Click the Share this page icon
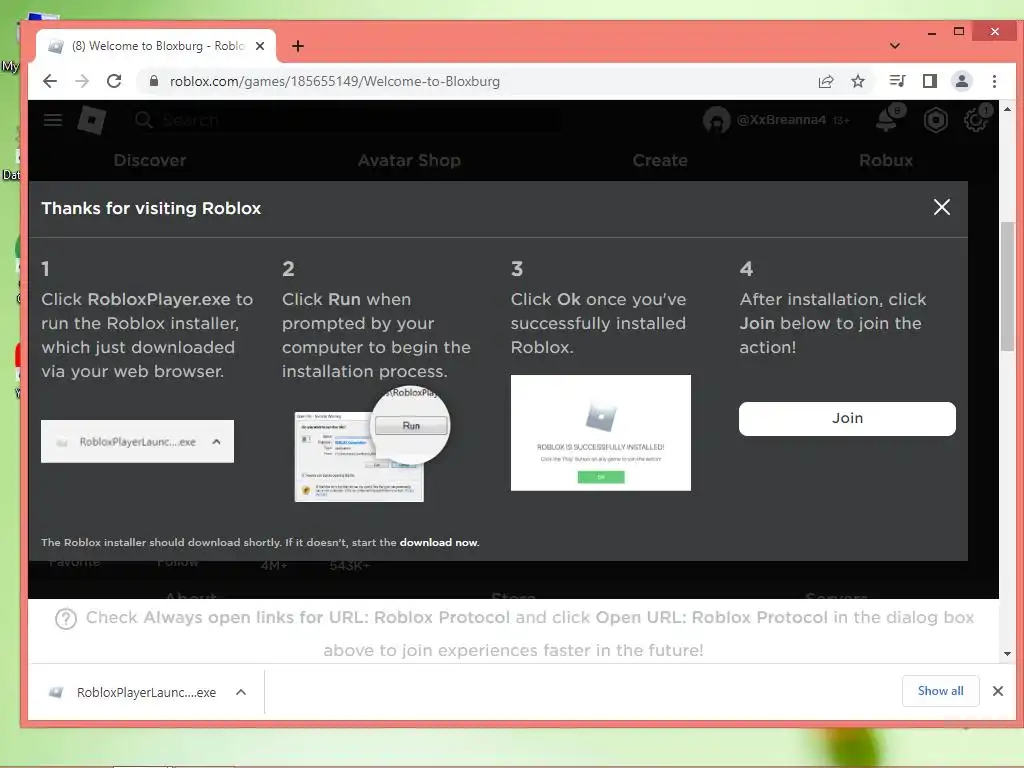This screenshot has height=768, width=1024. tap(826, 81)
